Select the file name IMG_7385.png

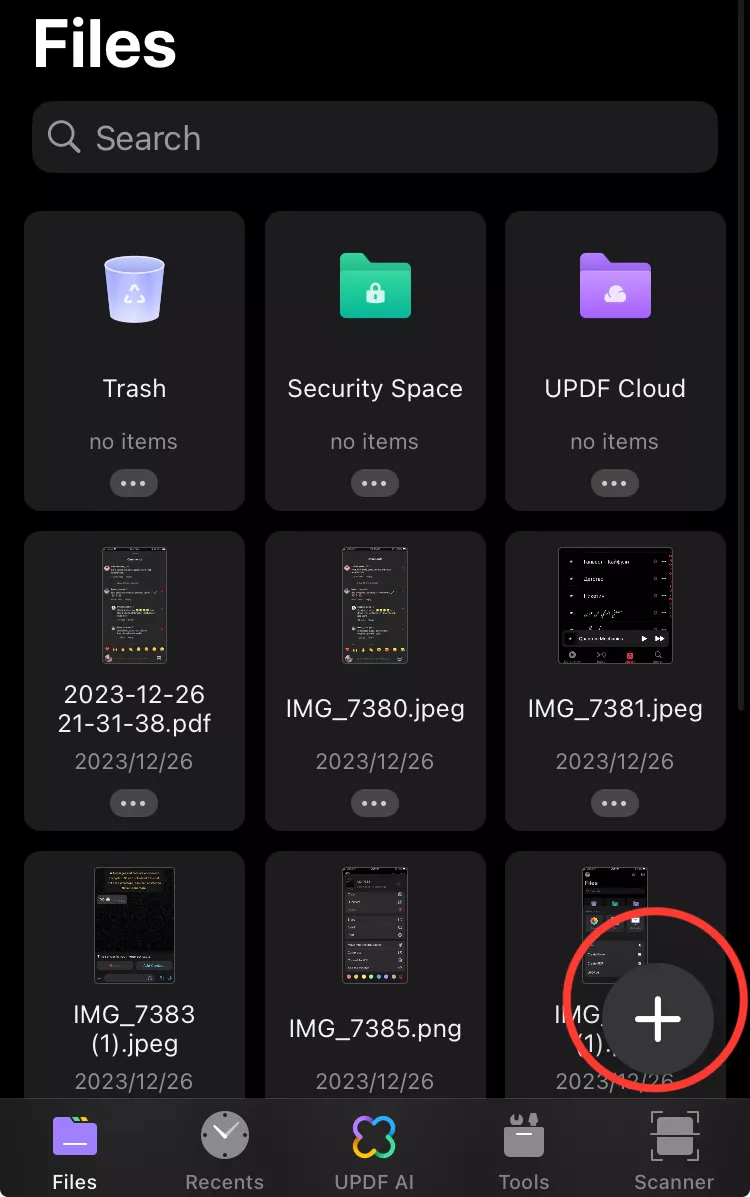pos(375,1029)
